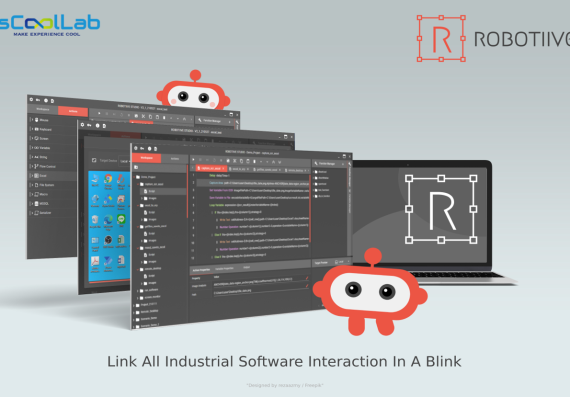Click the path value input field
Screen dimensions: 570x397
click(260, 291)
